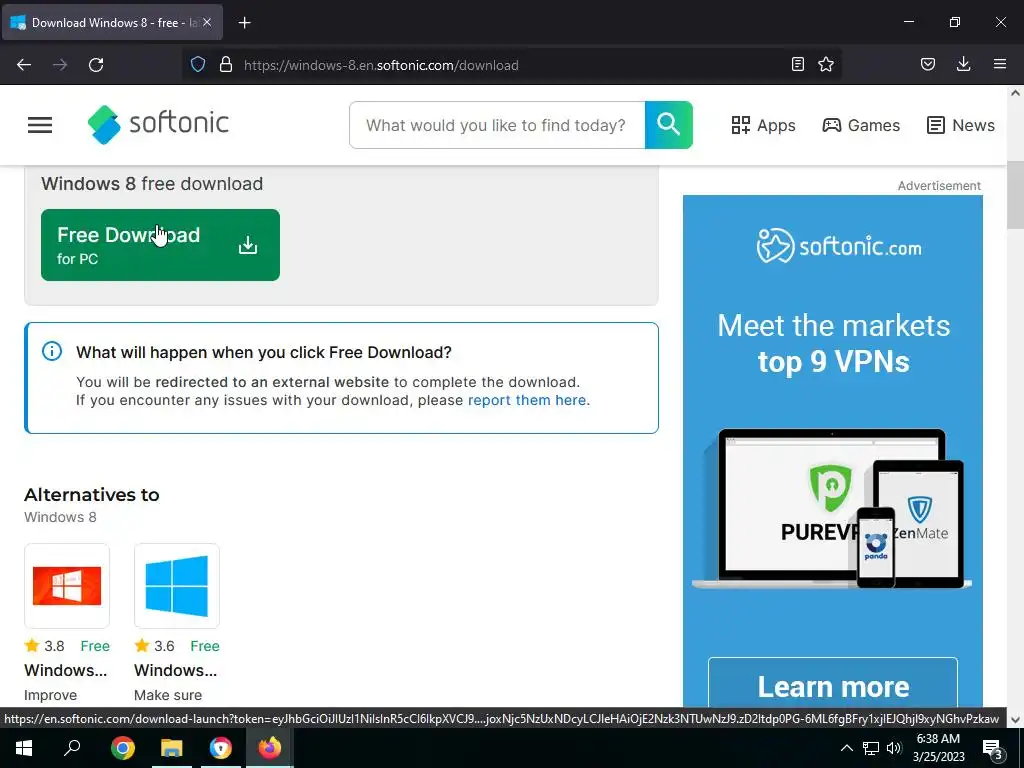Screen dimensions: 1024x768
Task: Click the Free Download for PC button
Action: 160,245
